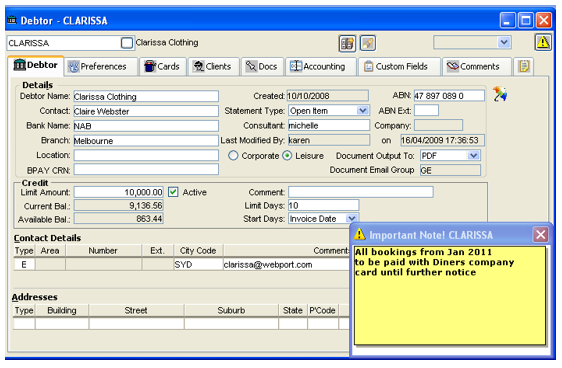The height and width of the screenshot is (368, 562).
Task: Switch to the Accounting tab
Action: (x=321, y=67)
